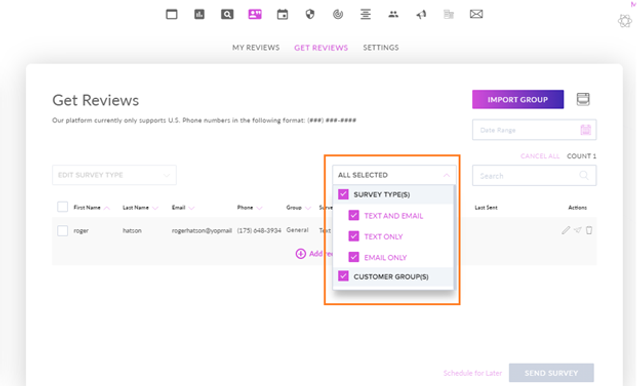Click the Actions column header
640x386 pixels.
578,208
